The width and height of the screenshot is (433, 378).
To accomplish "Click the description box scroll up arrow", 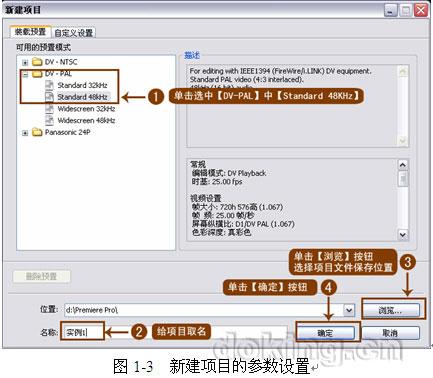I will pos(403,71).
